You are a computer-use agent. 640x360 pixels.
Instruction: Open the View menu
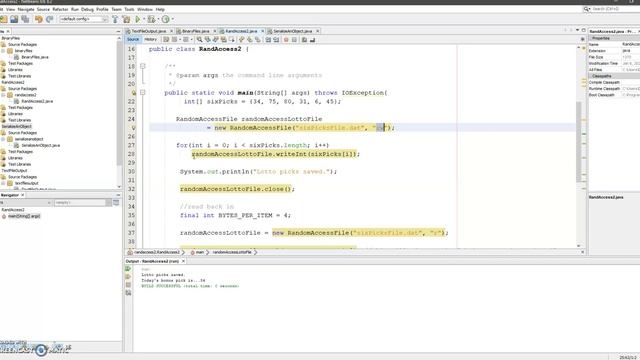[11, 9]
